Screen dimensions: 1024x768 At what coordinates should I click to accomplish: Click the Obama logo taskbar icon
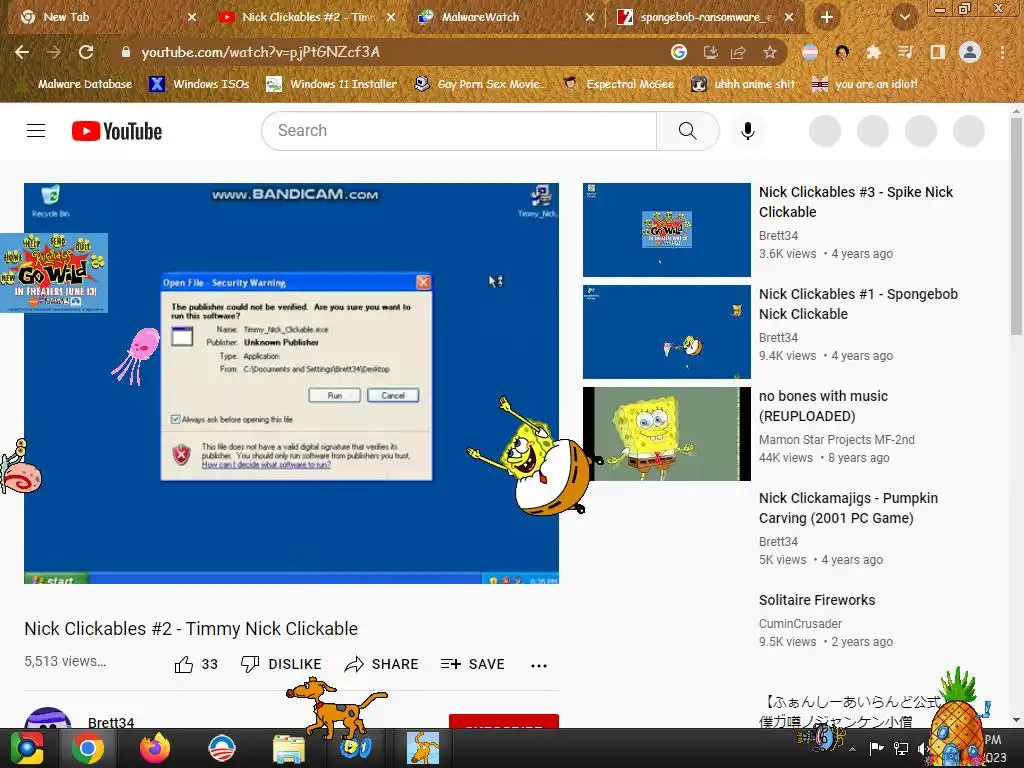(221, 748)
